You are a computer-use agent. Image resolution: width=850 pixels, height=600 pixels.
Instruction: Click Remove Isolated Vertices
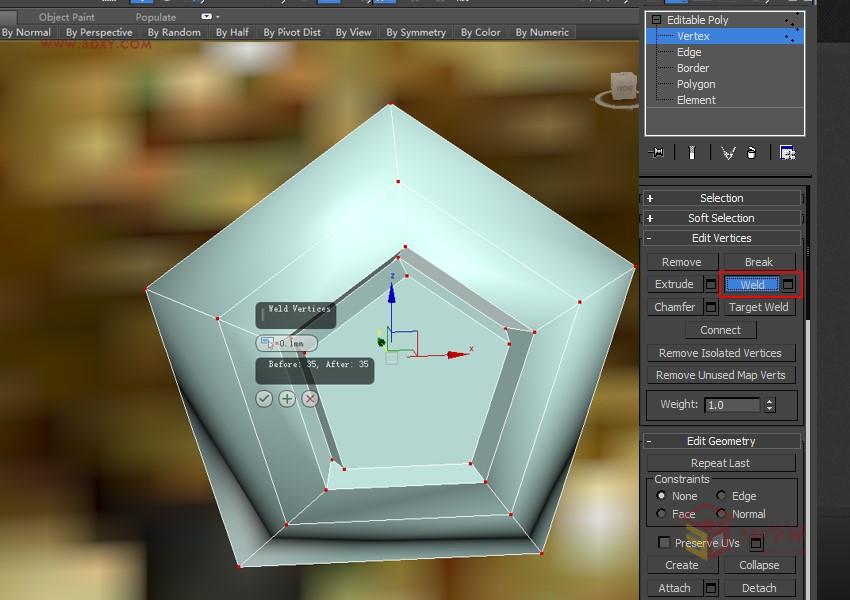720,352
